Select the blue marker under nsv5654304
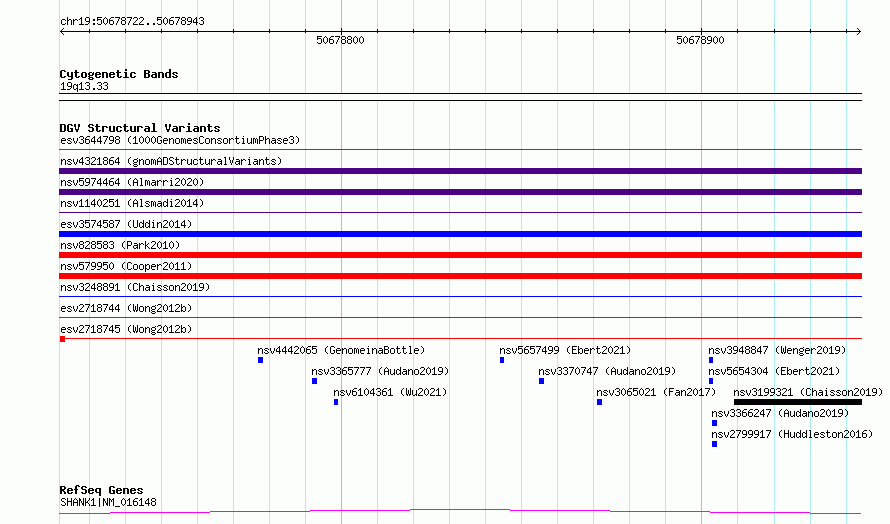890x524 pixels. (711, 381)
